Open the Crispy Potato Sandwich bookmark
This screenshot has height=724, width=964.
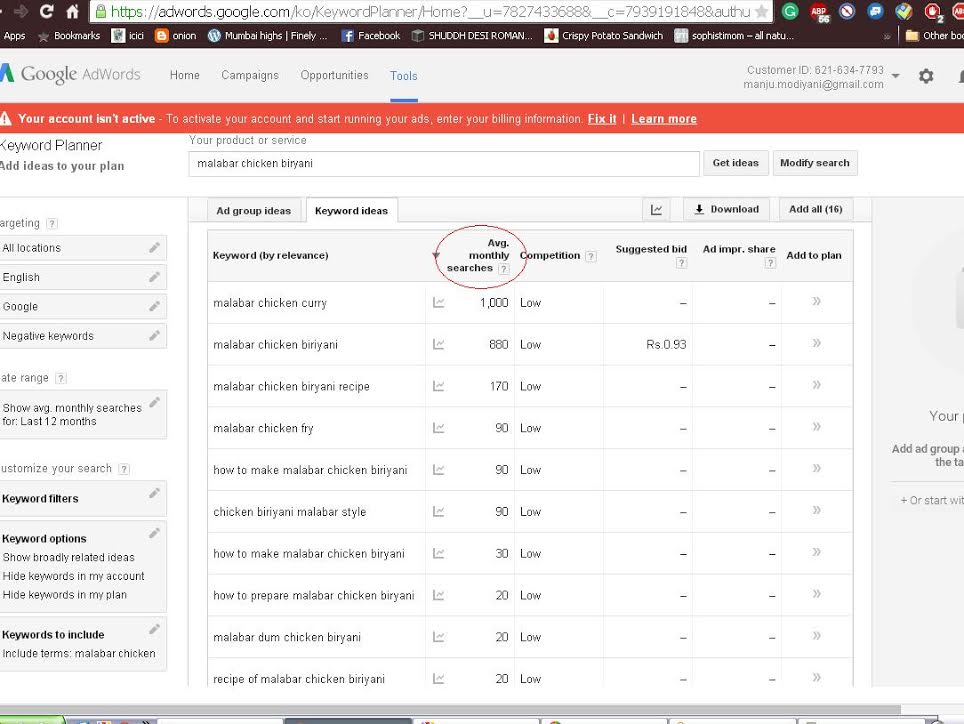(x=604, y=36)
